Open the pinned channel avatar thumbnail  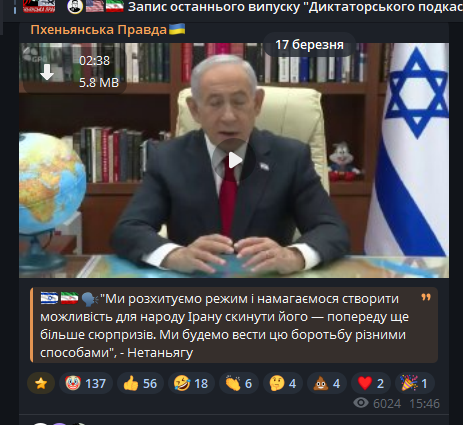[39, 6]
